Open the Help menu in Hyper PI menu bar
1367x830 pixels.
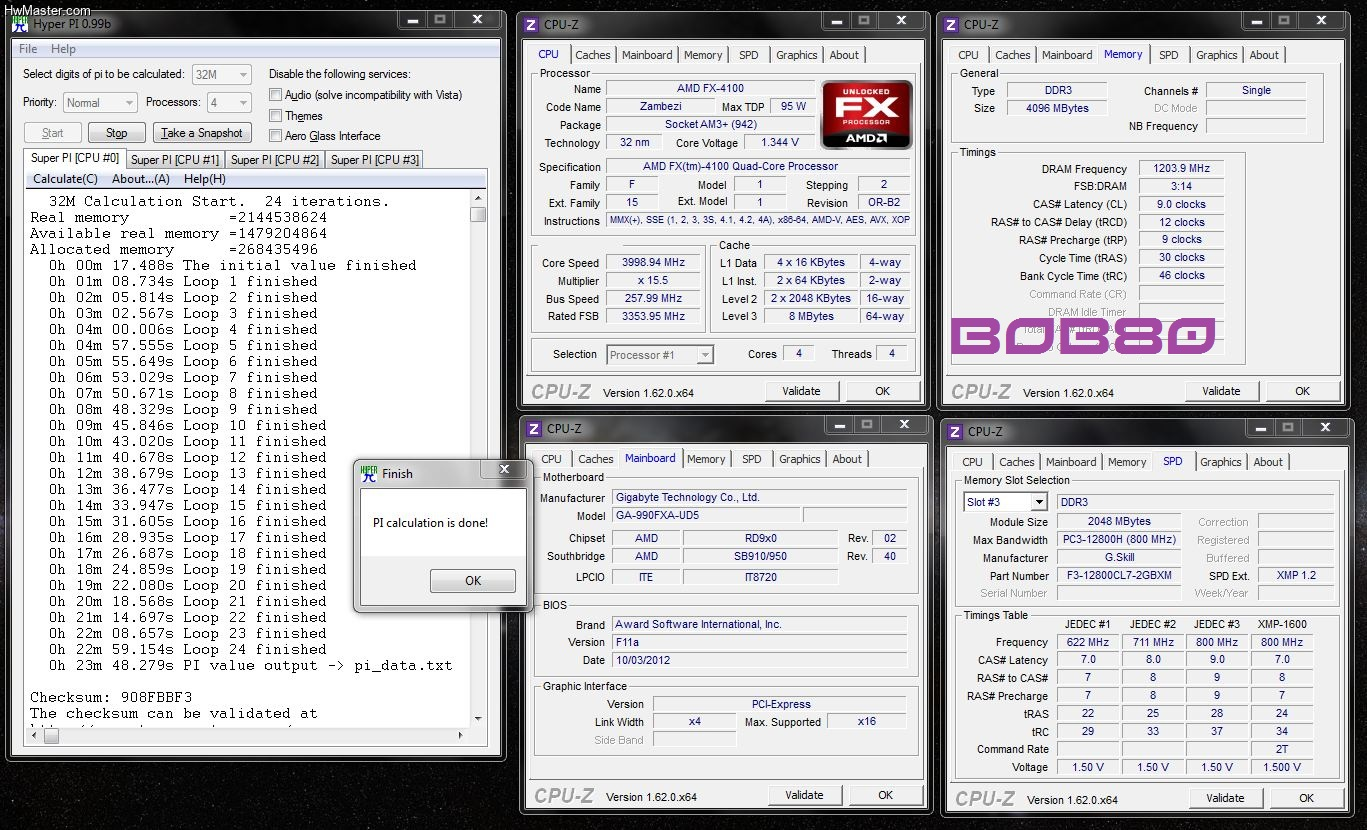click(x=63, y=49)
